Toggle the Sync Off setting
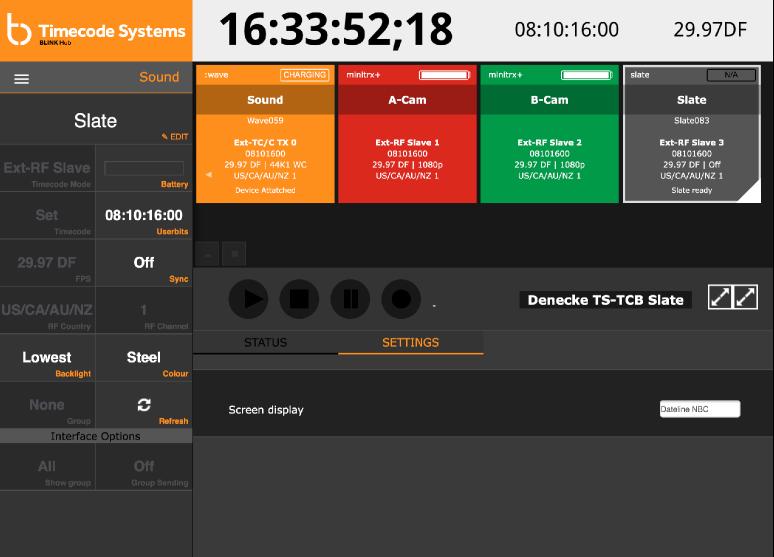The width and height of the screenshot is (774, 557). 144,263
